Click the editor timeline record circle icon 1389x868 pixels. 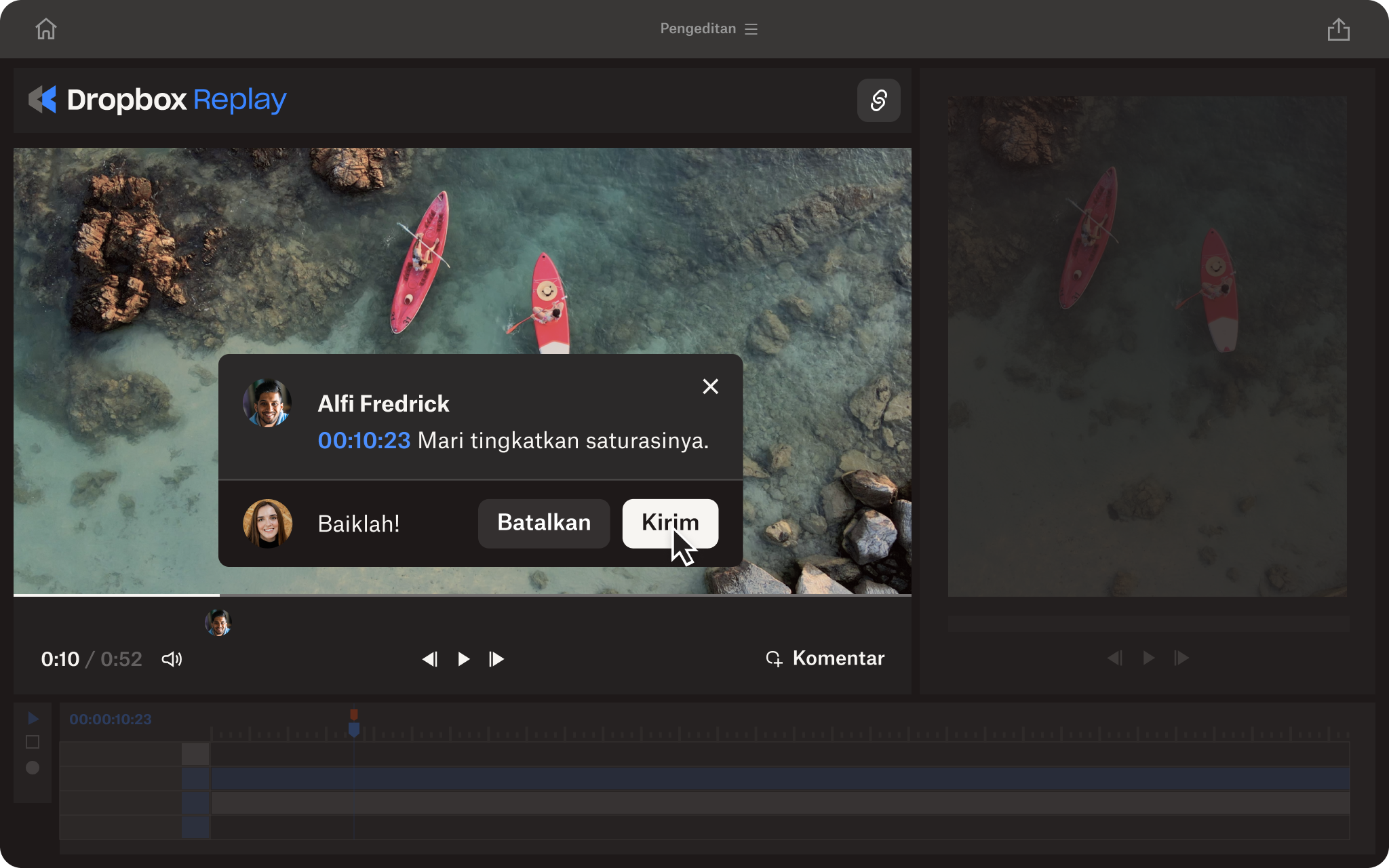point(33,768)
